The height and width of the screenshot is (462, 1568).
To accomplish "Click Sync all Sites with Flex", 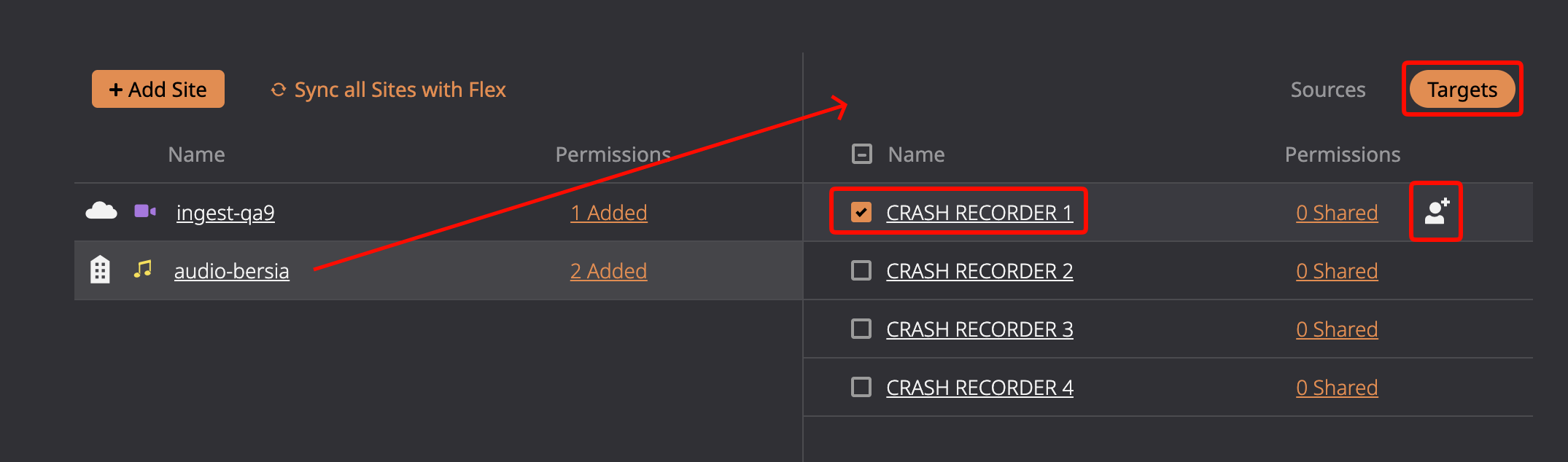I will 400,90.
